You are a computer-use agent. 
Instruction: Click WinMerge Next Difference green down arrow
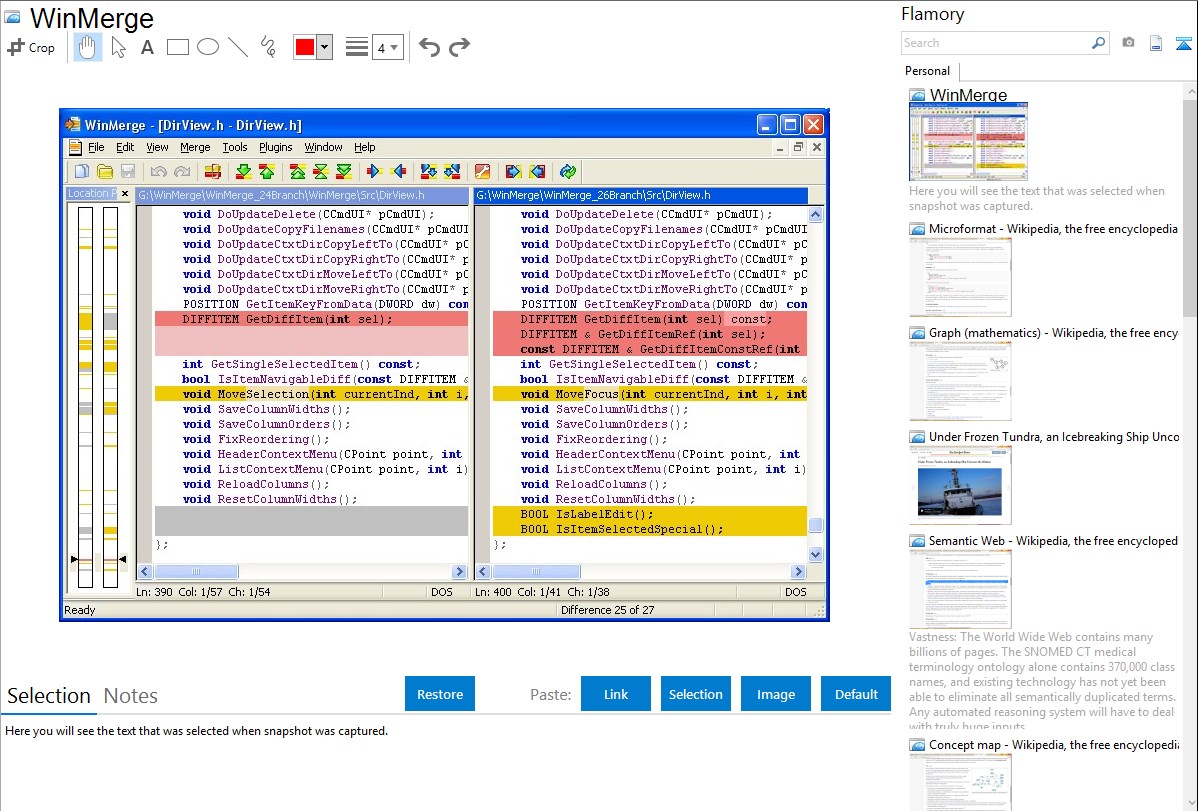pyautogui.click(x=244, y=172)
